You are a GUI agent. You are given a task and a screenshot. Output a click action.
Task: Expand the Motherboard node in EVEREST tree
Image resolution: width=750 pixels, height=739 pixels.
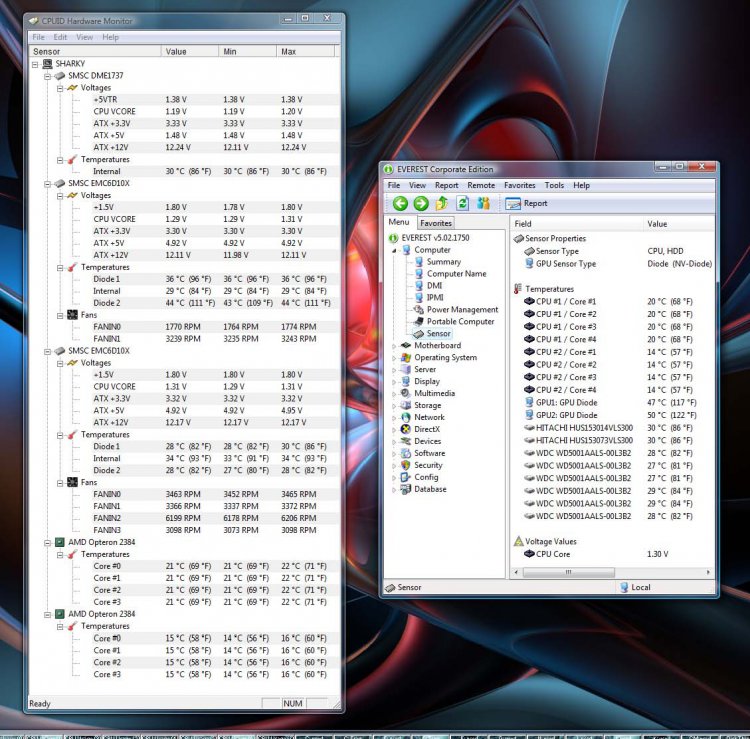click(394, 346)
